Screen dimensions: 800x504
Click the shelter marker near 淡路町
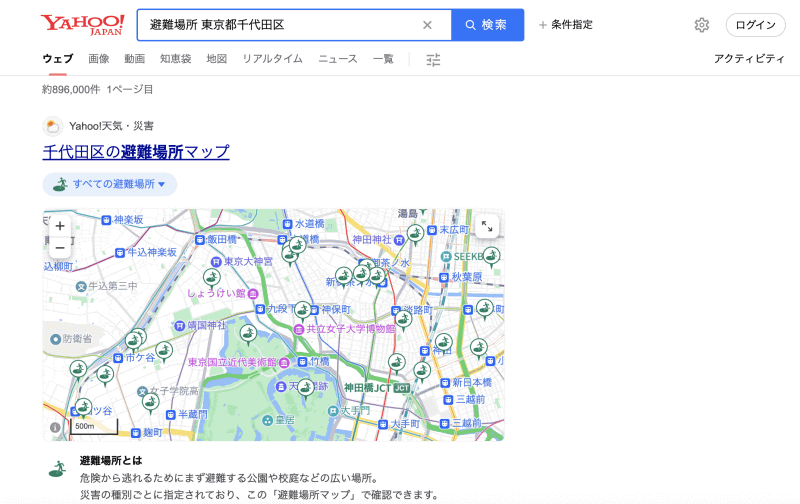coord(404,320)
